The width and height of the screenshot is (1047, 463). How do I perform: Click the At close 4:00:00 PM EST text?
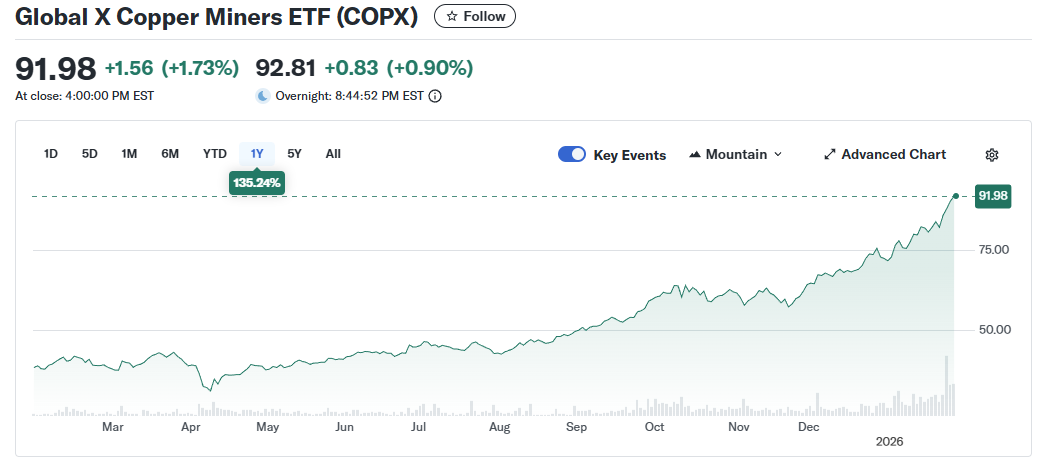[x=85, y=96]
